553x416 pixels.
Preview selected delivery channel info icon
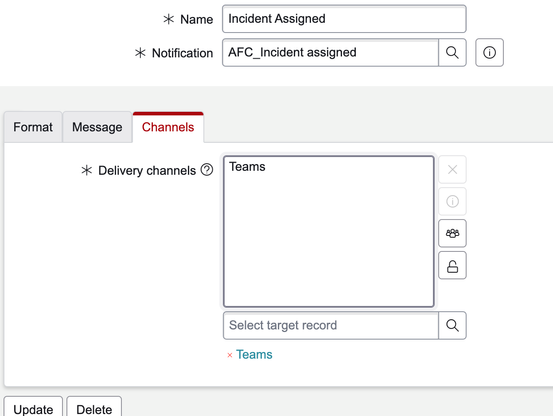pyautogui.click(x=452, y=201)
